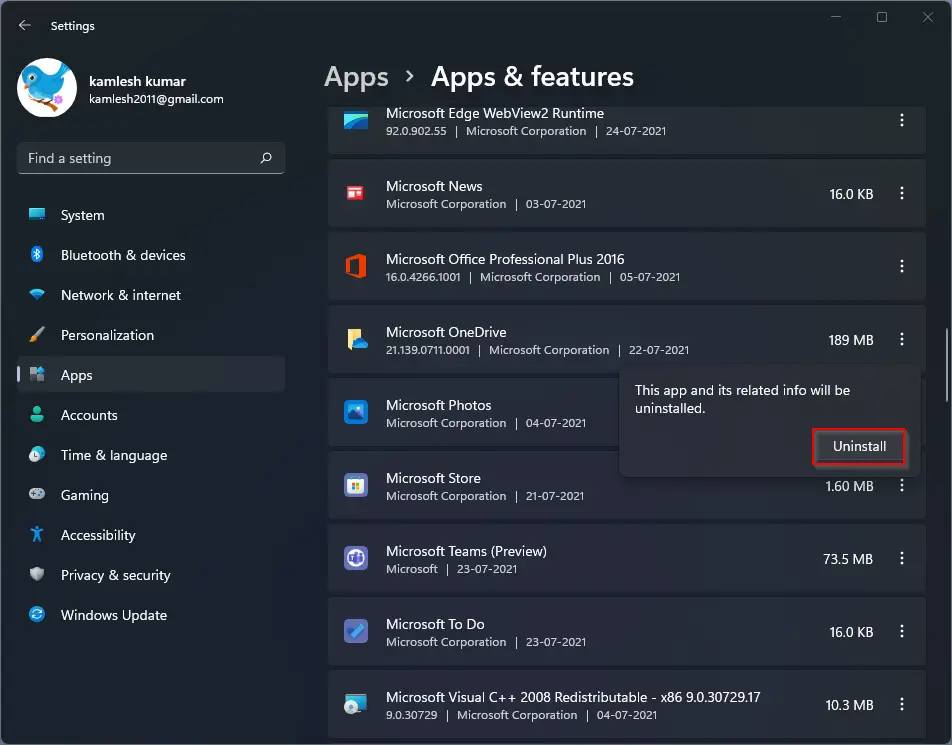This screenshot has height=745, width=952.
Task: Click the Network wifi icon
Action: (x=37, y=294)
